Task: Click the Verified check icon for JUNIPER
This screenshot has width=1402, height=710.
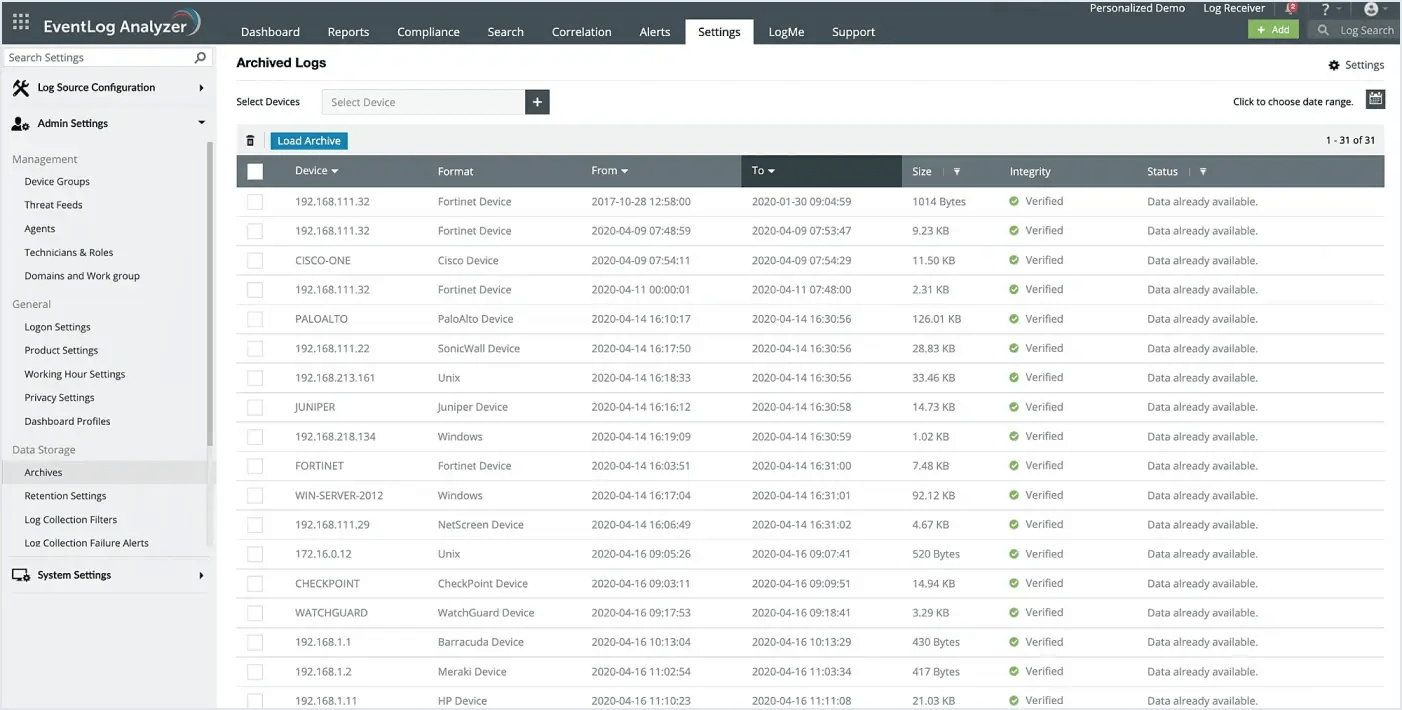Action: pyautogui.click(x=1014, y=407)
